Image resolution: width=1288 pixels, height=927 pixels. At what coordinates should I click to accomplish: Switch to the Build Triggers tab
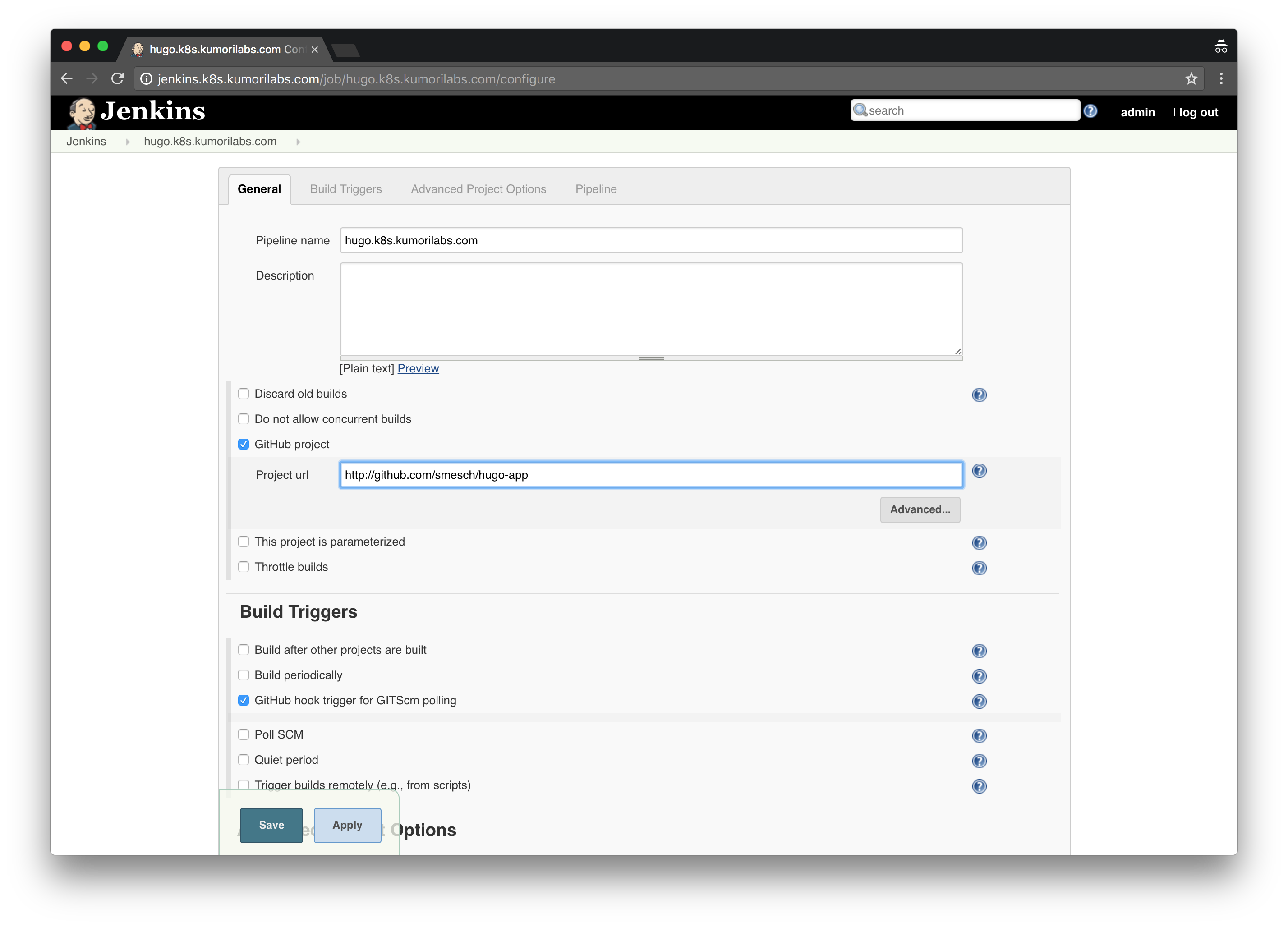coord(346,189)
